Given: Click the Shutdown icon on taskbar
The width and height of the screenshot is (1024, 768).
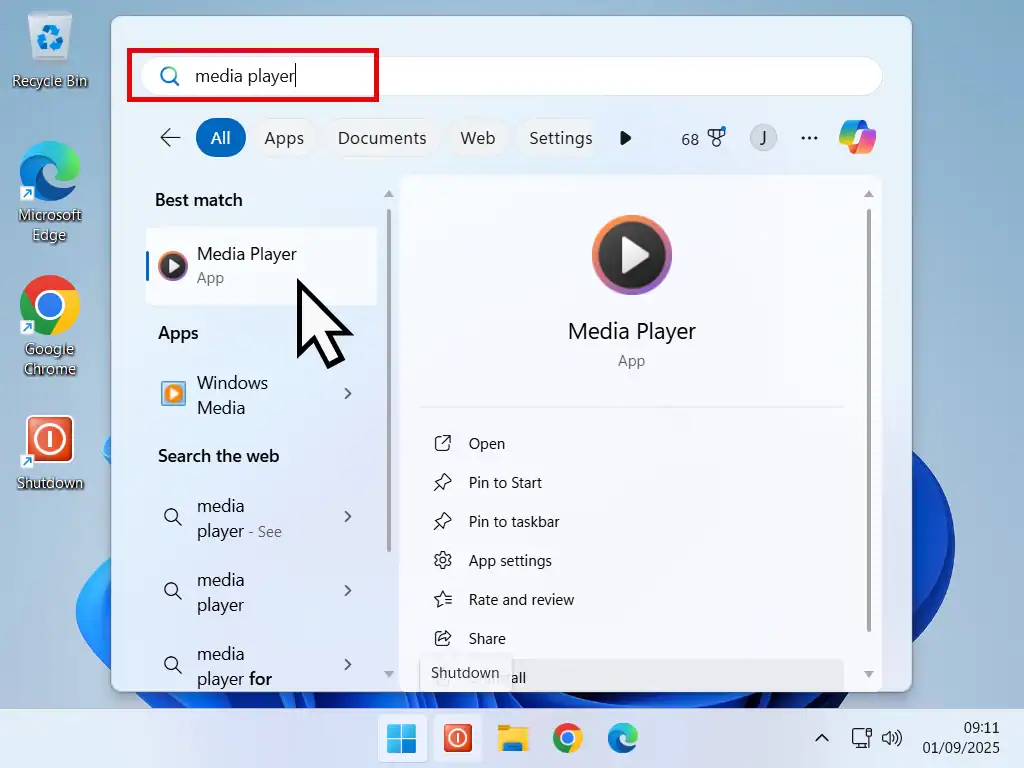Looking at the screenshot, I should pyautogui.click(x=458, y=739).
